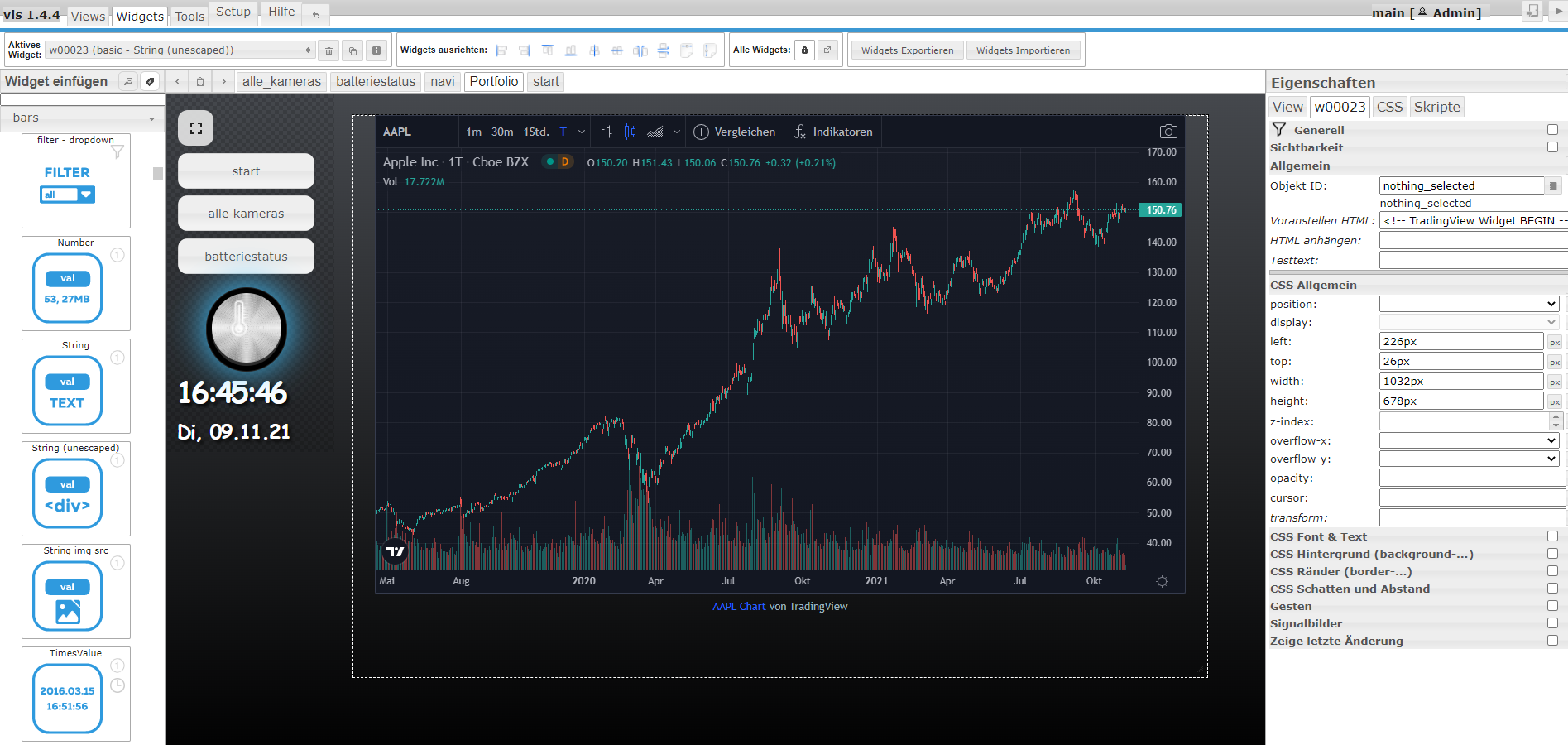
Task: Open the overflow-y dropdown
Action: [1469, 459]
